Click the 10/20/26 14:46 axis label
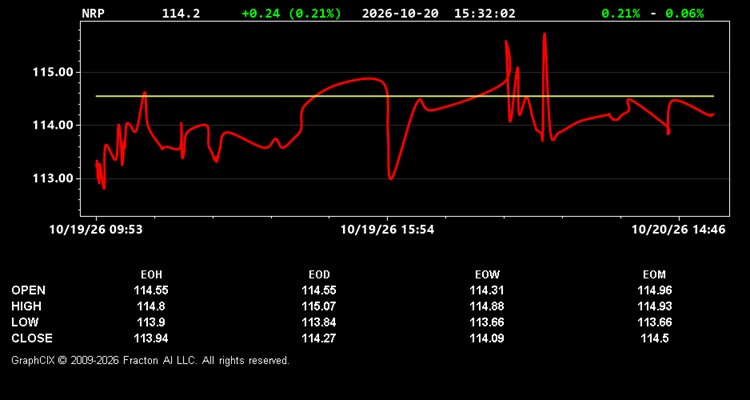The height and width of the screenshot is (400, 750). coord(678,230)
